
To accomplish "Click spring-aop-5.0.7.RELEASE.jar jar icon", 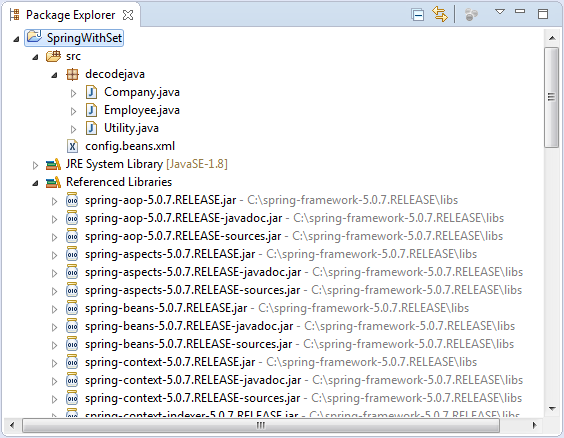I will [72, 200].
